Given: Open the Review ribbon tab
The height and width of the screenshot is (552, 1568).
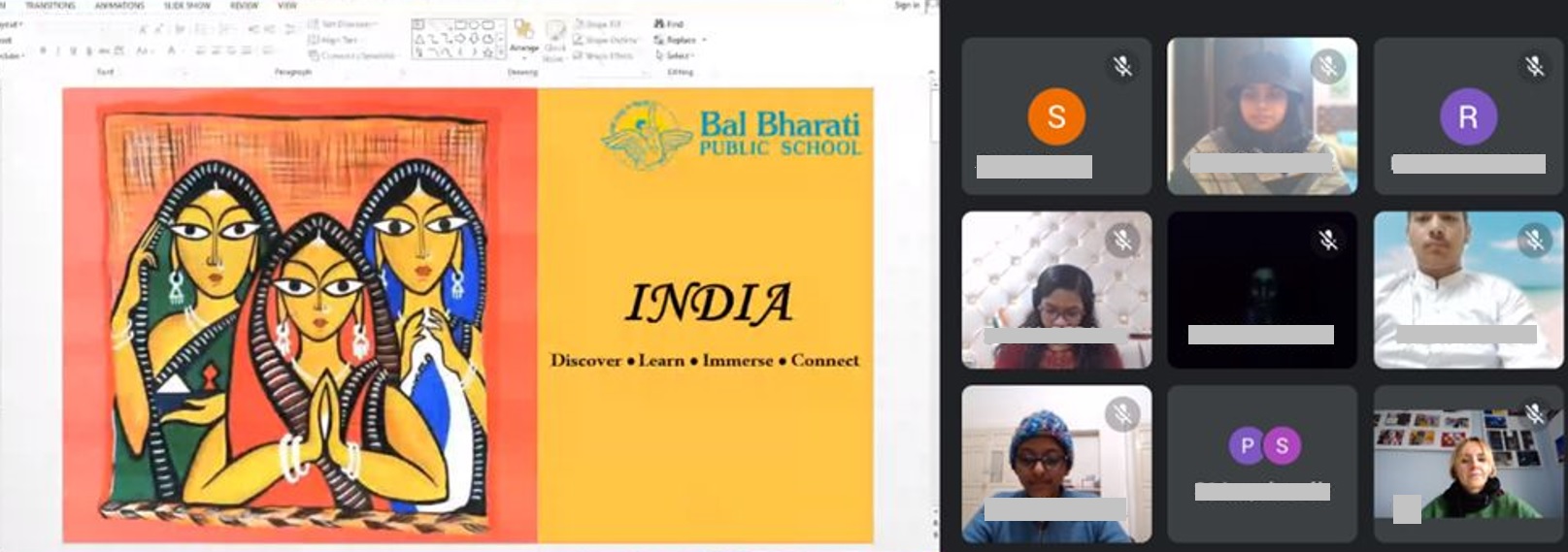Looking at the screenshot, I should 244,6.
